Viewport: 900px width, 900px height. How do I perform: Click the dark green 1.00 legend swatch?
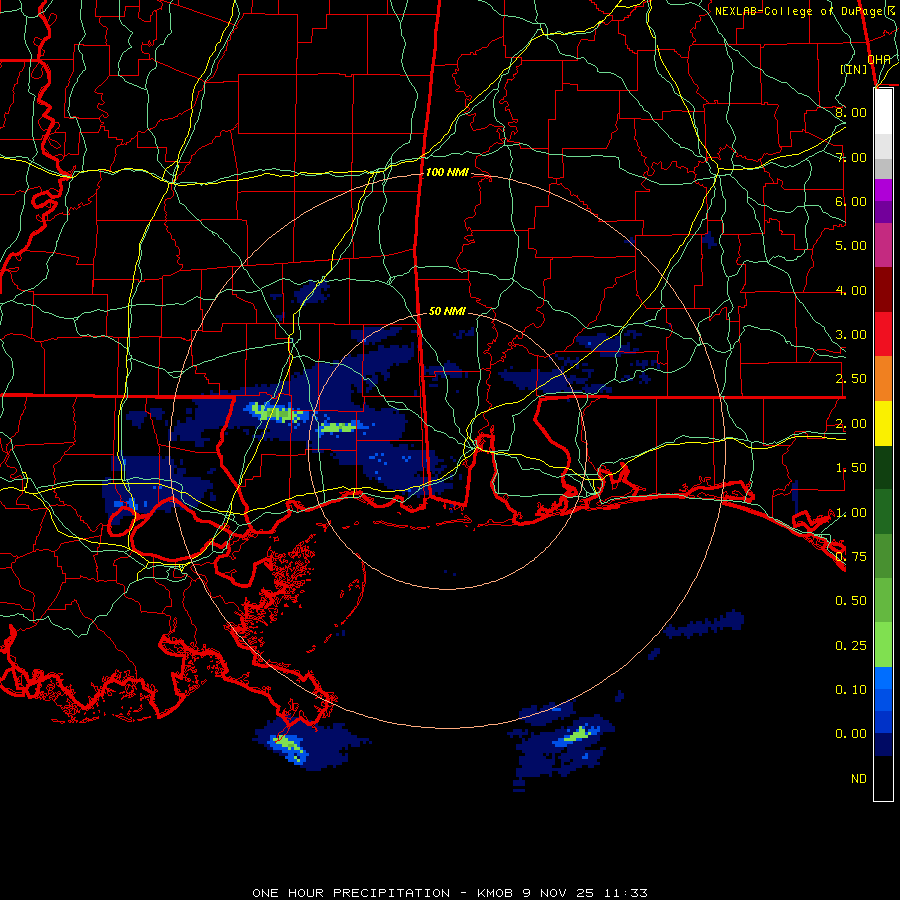pos(883,512)
